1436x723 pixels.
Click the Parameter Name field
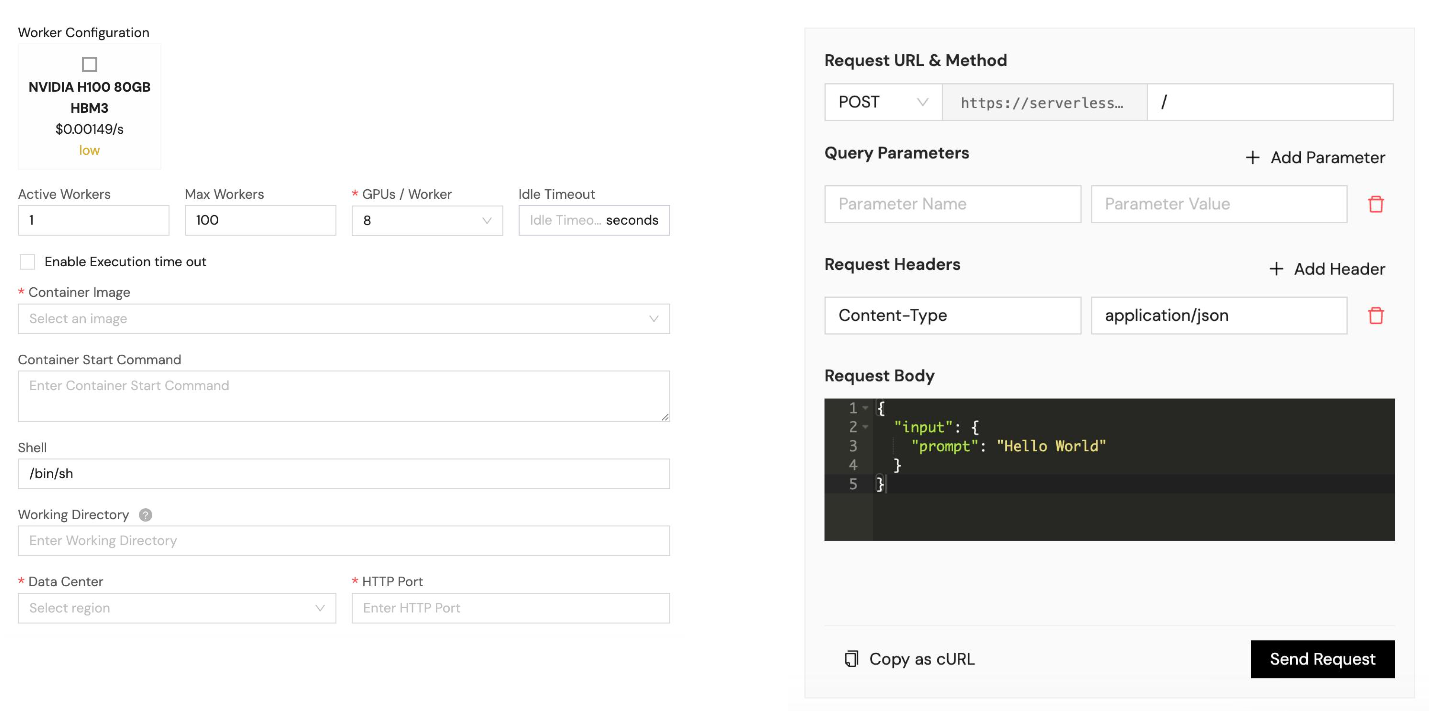point(953,204)
